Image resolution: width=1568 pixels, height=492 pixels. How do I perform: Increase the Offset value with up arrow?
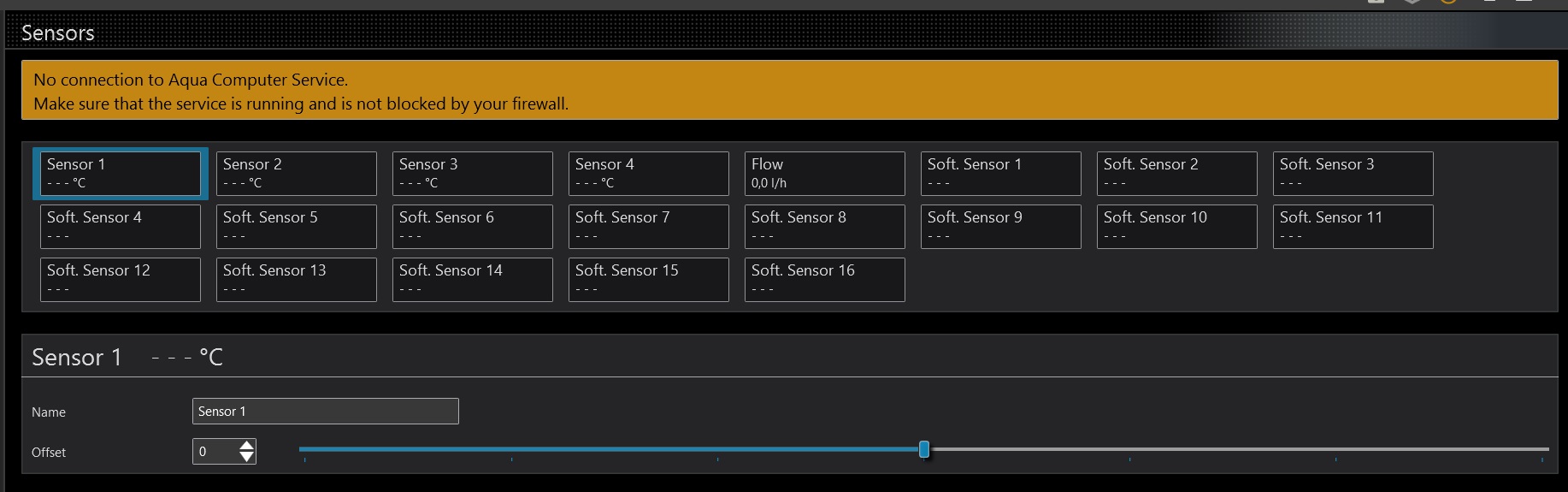(246, 445)
